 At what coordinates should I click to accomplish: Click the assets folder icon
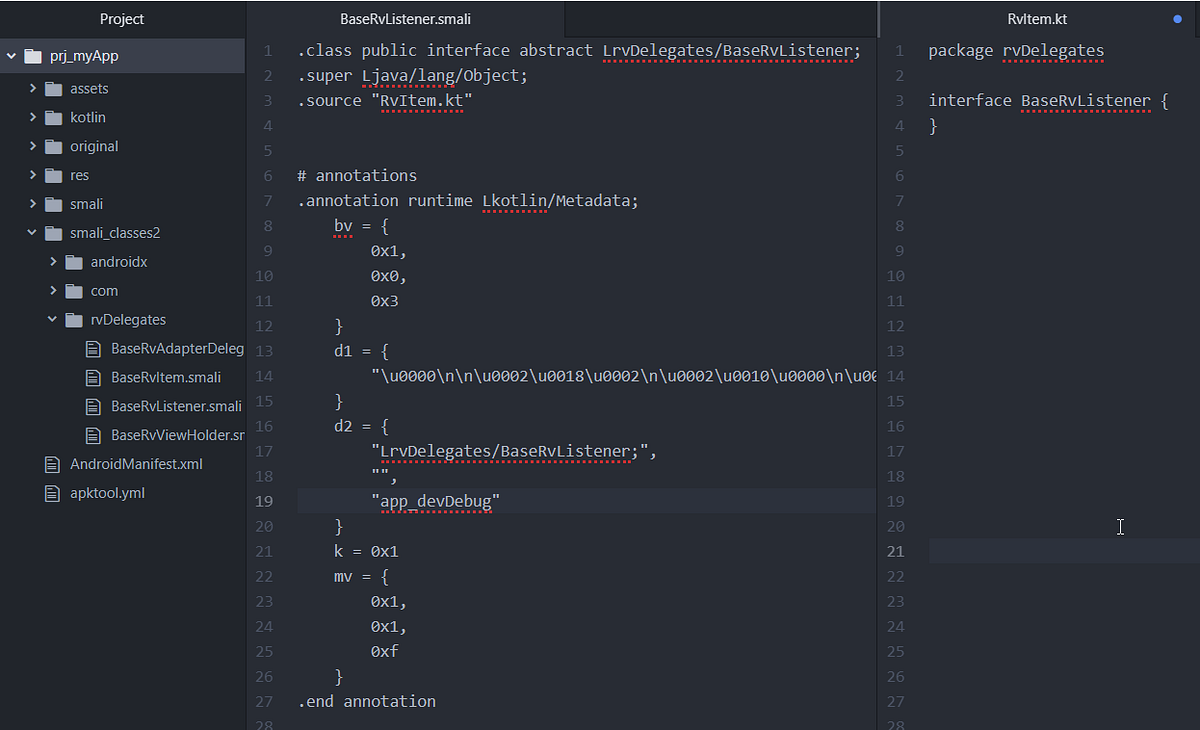pyautogui.click(x=53, y=88)
